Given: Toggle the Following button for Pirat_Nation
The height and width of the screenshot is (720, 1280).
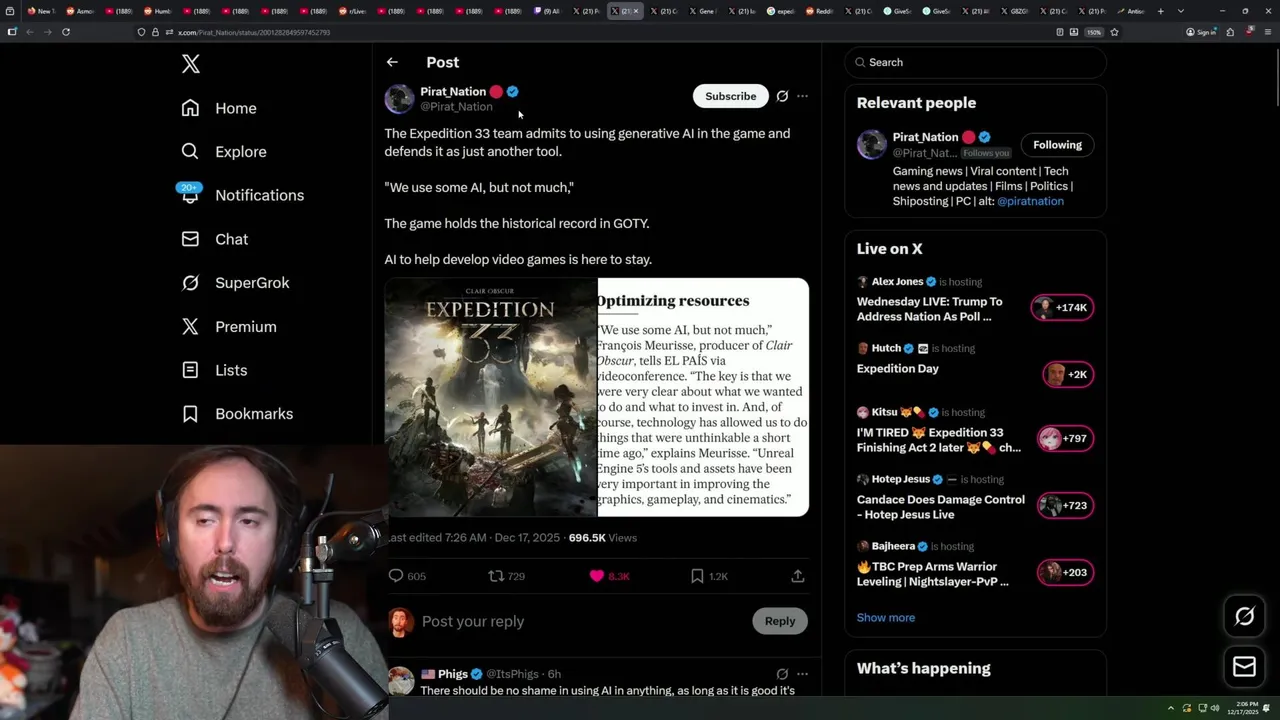Looking at the screenshot, I should 1057,145.
